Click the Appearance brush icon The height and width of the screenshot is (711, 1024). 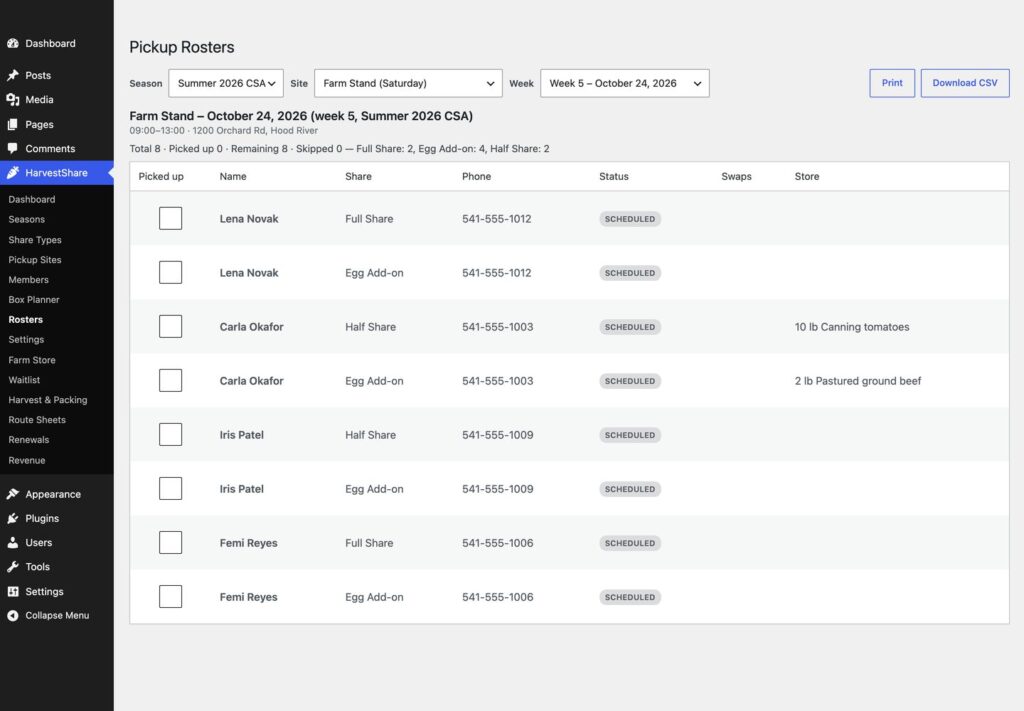pyautogui.click(x=12, y=494)
